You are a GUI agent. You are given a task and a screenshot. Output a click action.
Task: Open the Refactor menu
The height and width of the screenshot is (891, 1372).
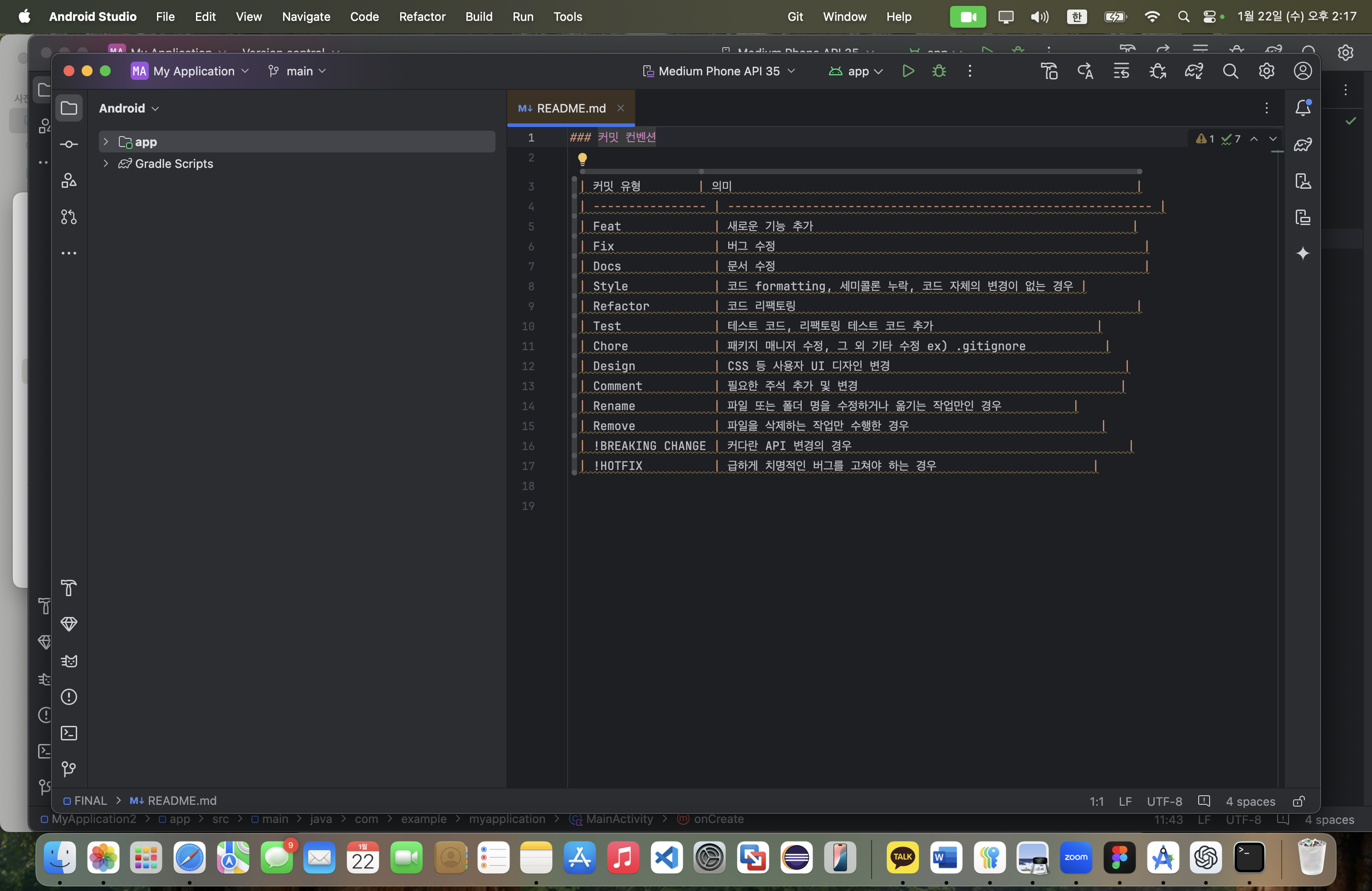click(422, 16)
